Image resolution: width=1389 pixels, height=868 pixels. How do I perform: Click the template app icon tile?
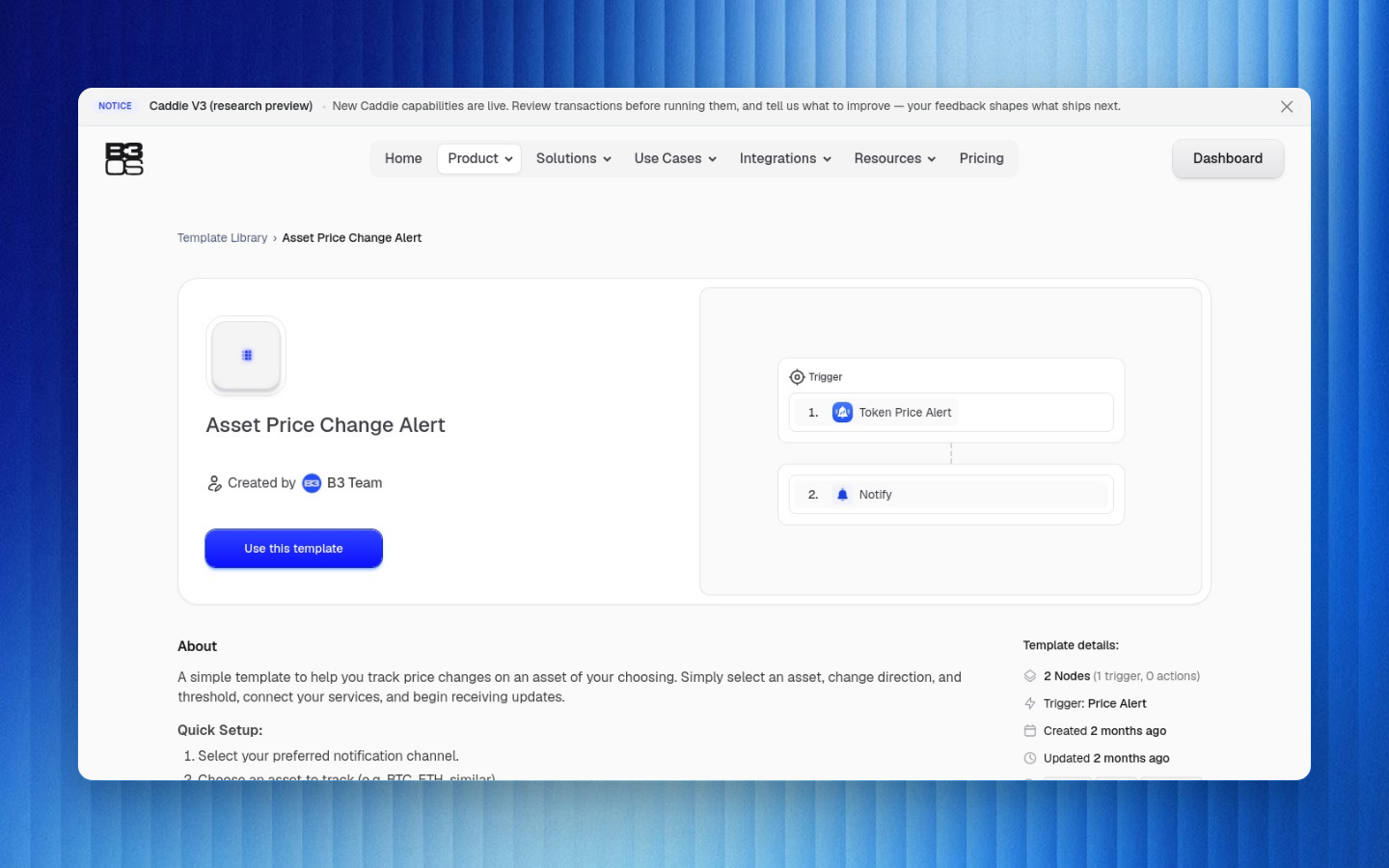(x=246, y=356)
